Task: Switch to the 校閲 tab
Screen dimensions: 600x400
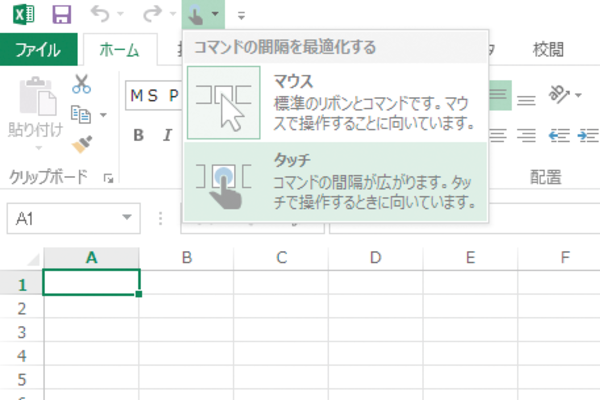Action: click(x=548, y=50)
